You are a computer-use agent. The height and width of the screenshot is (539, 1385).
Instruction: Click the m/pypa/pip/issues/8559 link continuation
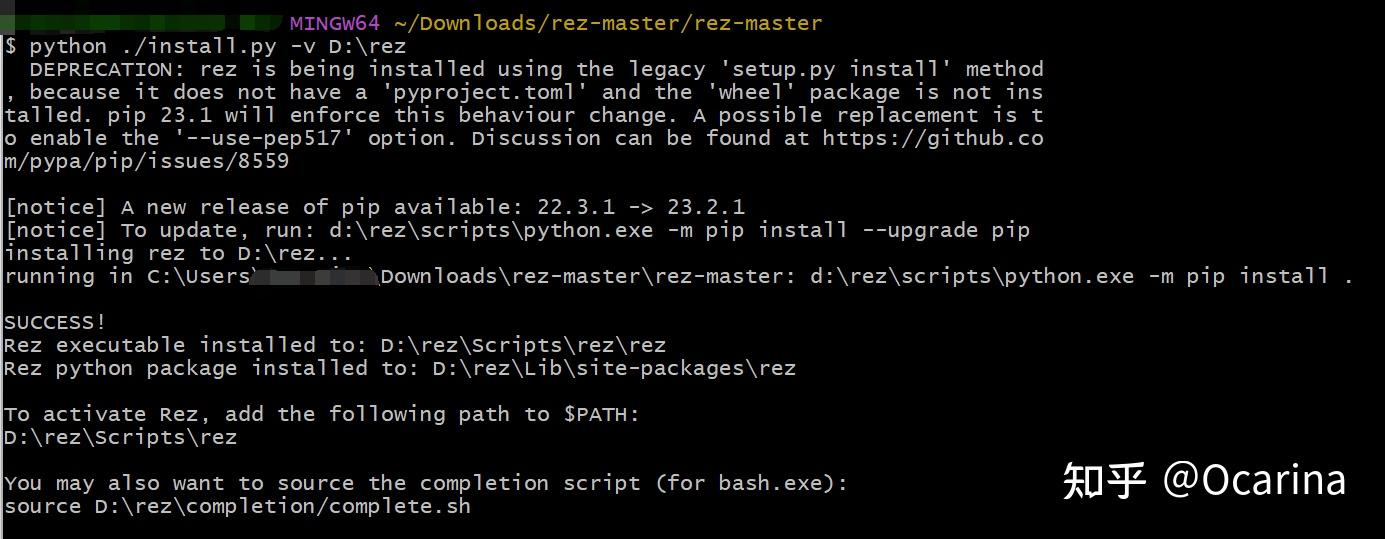tap(147, 161)
